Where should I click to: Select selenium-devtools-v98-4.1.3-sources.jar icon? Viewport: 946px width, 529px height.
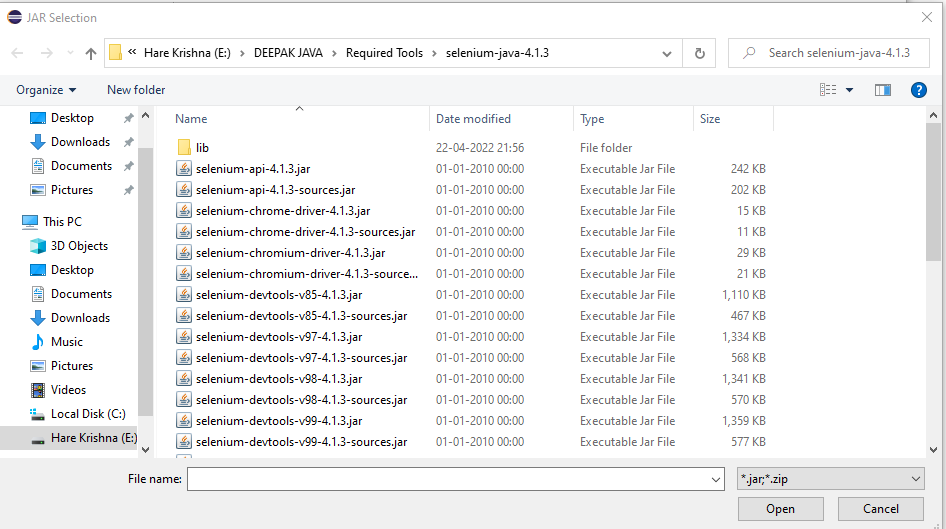[184, 400]
